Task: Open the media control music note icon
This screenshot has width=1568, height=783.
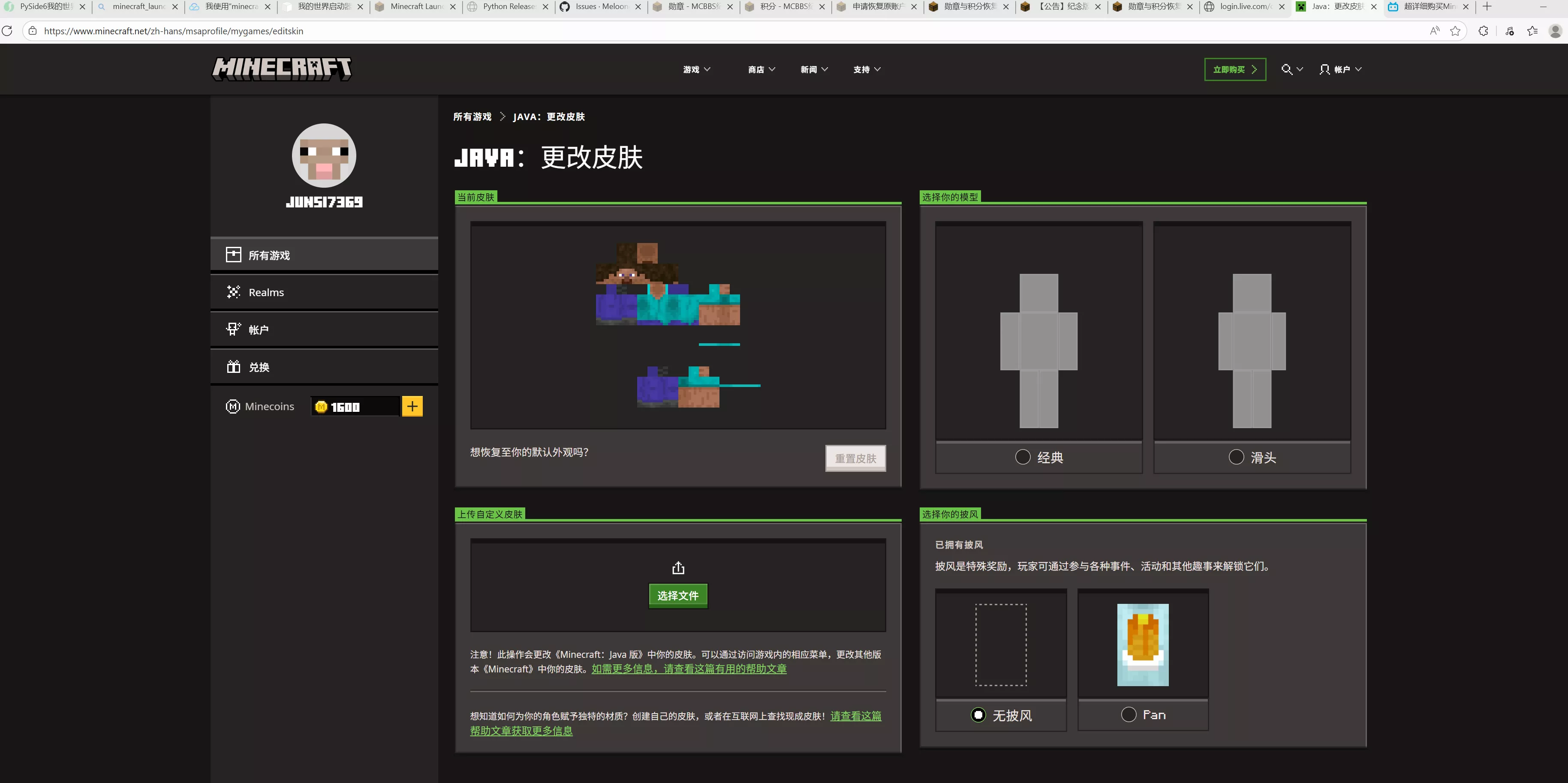Action: pos(1510,30)
